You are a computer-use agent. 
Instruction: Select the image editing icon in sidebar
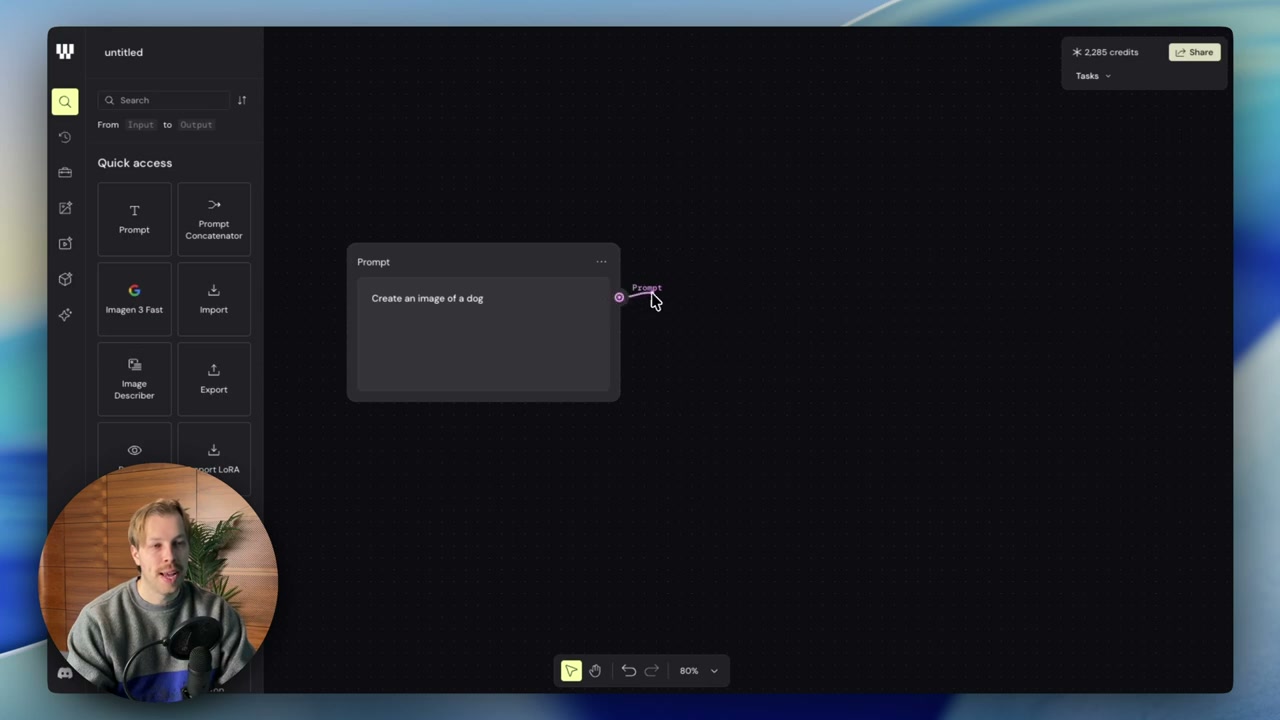click(65, 208)
